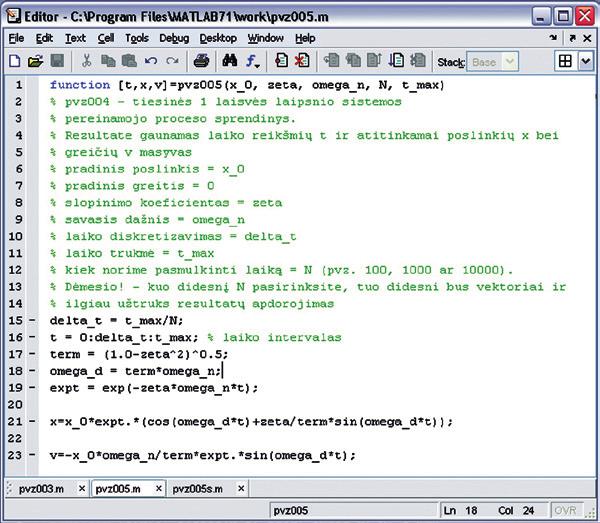Redo edit with the forward arrow icon

click(x=172, y=61)
